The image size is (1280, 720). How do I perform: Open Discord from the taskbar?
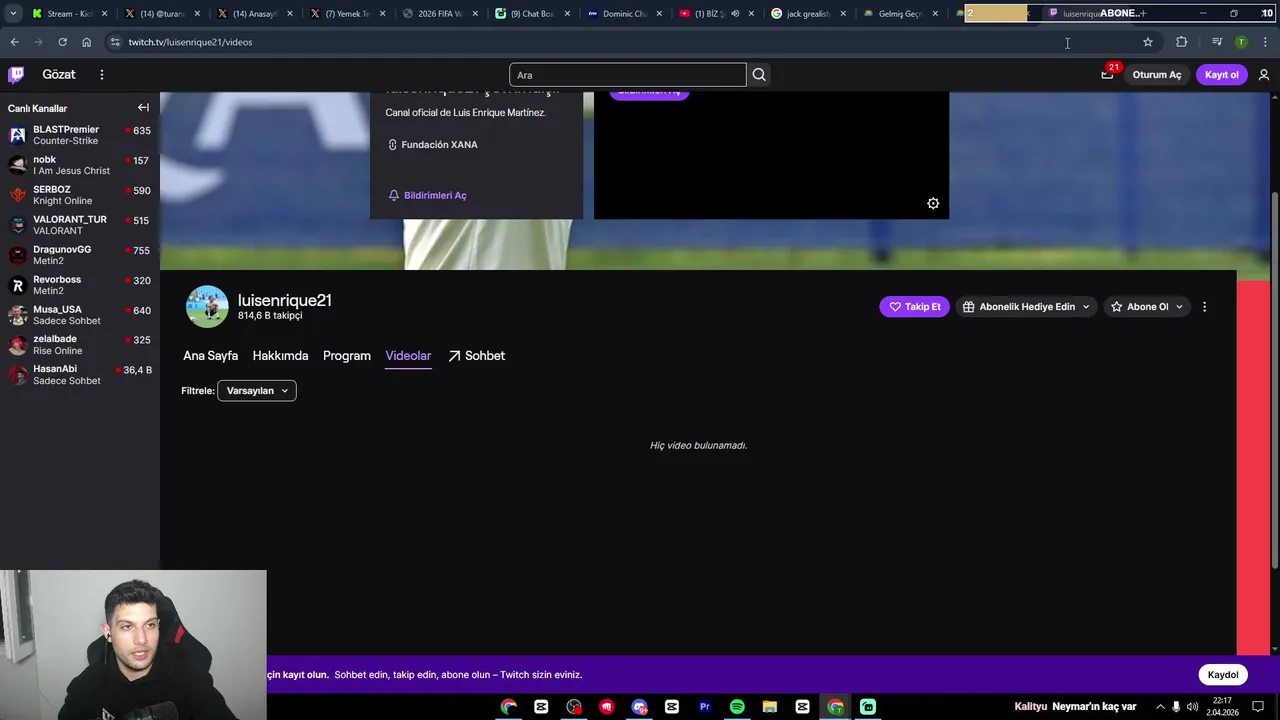pos(639,707)
